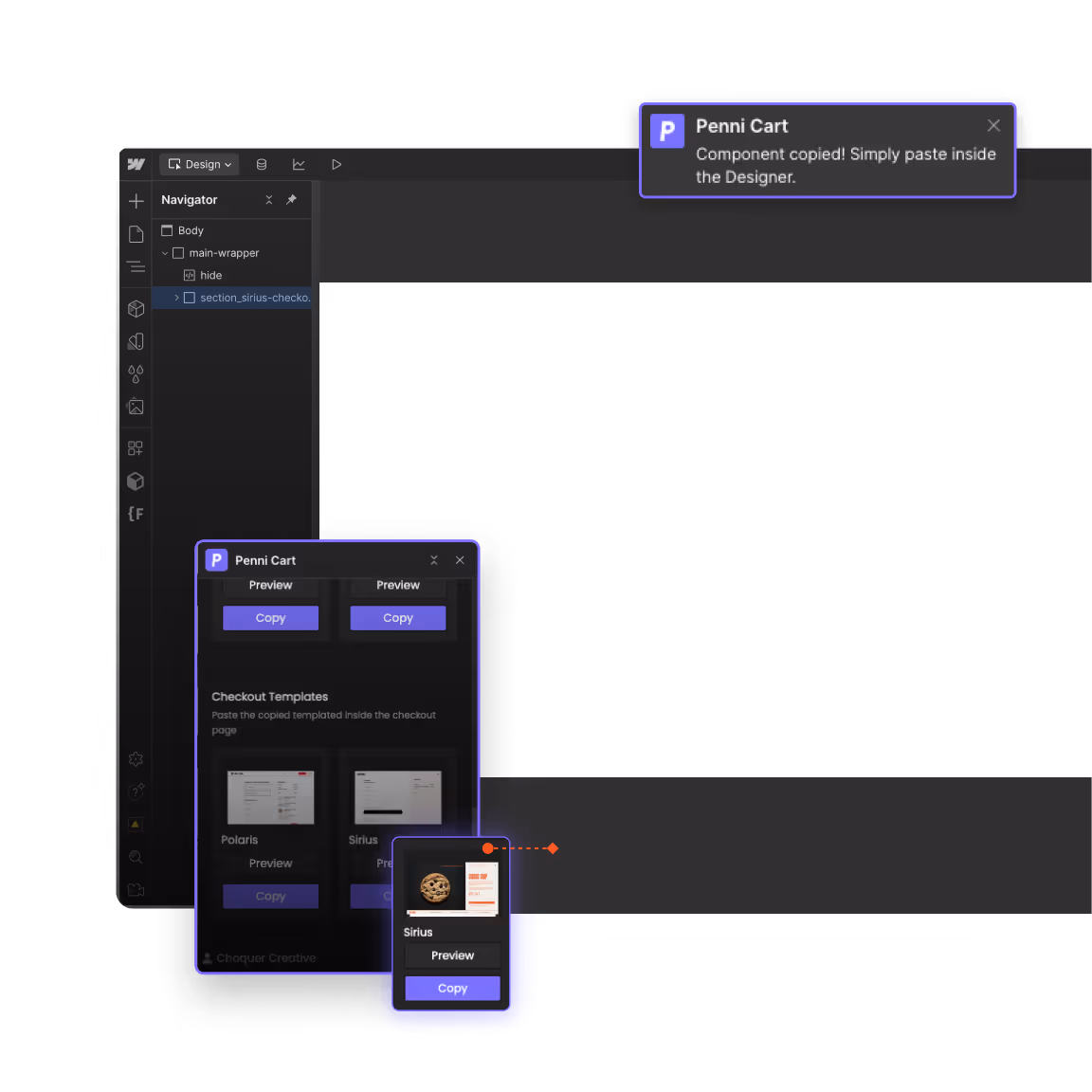Preview the Sirius template in popup card
Image resolution: width=1092 pixels, height=1092 pixels.
click(x=453, y=955)
